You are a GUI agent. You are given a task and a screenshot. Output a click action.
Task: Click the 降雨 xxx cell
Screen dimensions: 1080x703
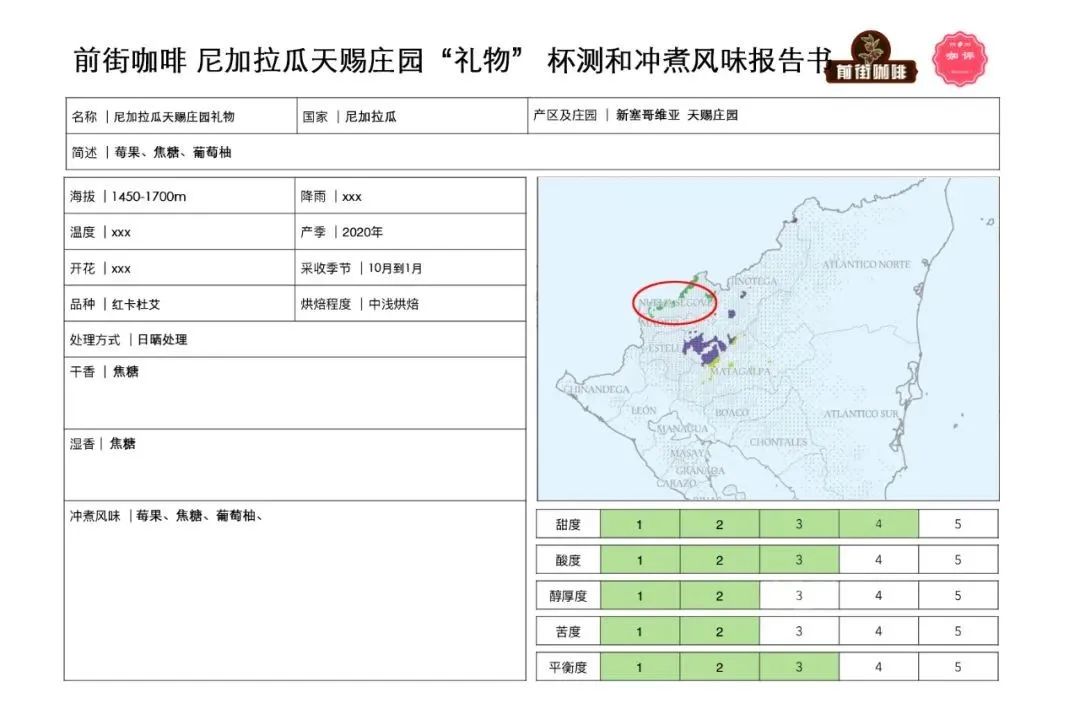click(x=410, y=196)
